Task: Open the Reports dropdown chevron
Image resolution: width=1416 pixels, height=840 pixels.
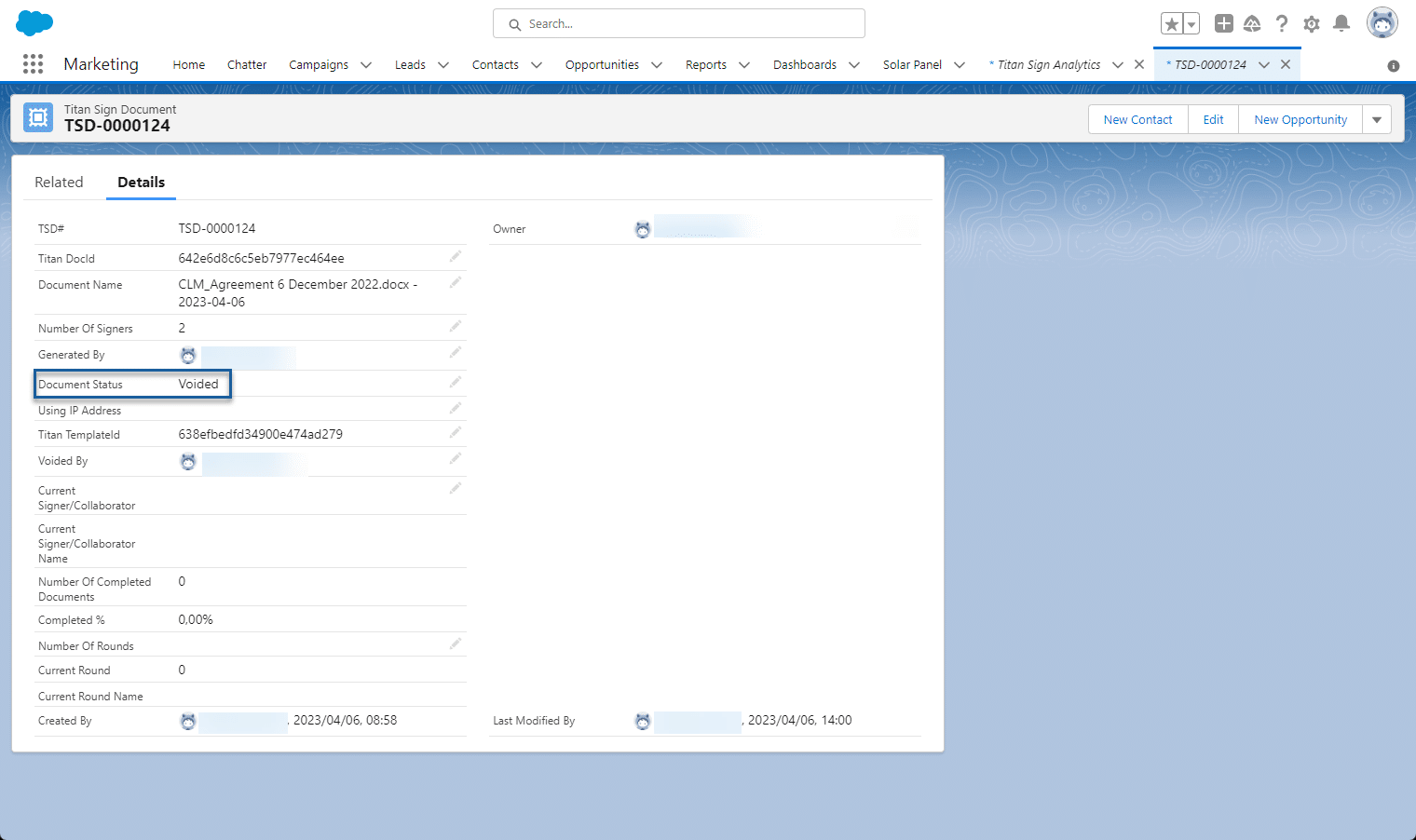Action: [x=744, y=64]
